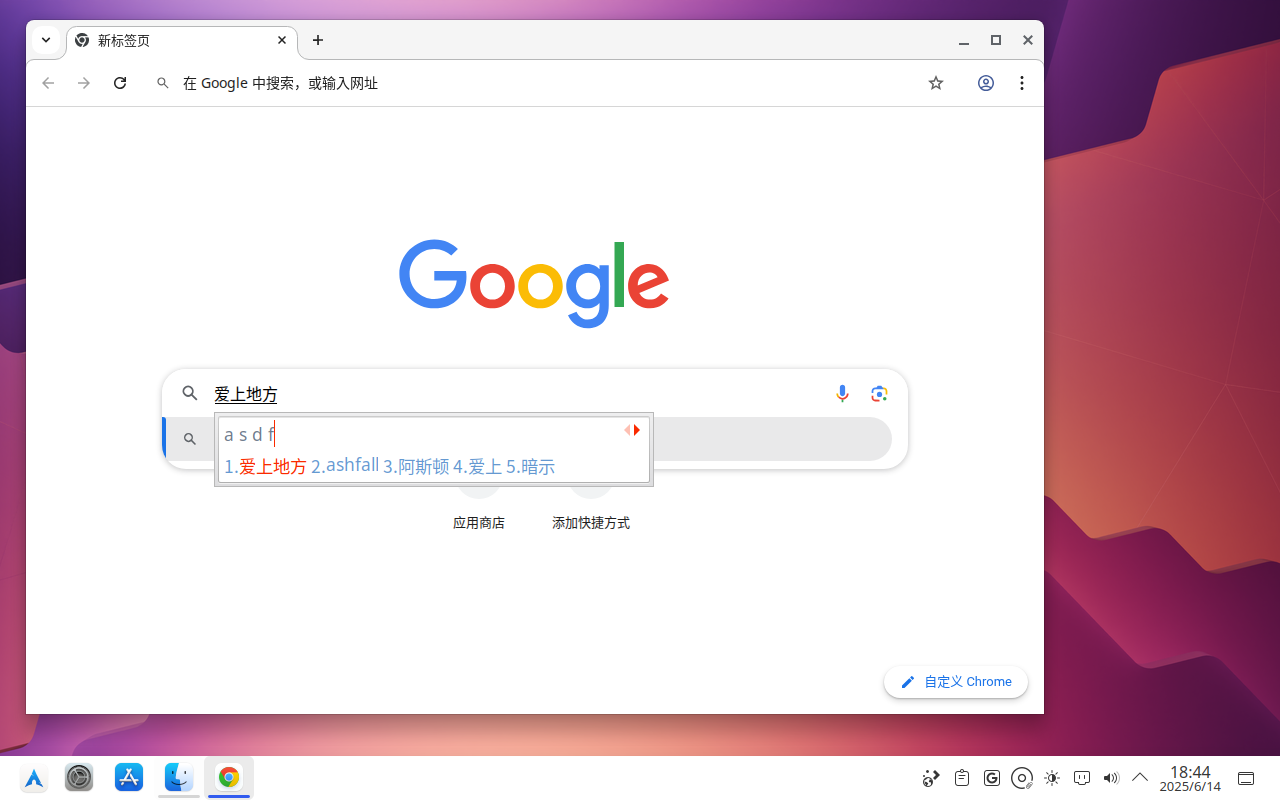Viewport: 1280px width, 800px height.
Task: Select the 新标签页 tab
Action: (181, 40)
